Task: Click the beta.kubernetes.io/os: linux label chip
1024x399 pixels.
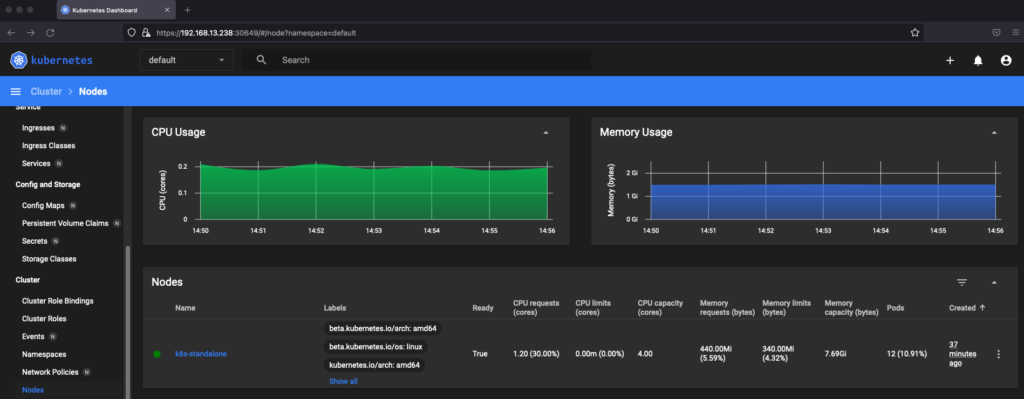Action: [x=376, y=347]
